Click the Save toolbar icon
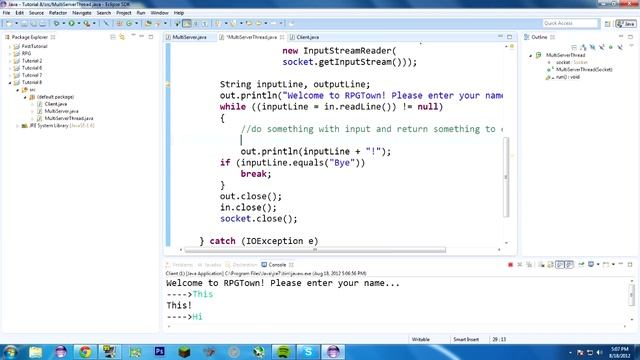Screen dimensions: 640x360 (24, 23)
